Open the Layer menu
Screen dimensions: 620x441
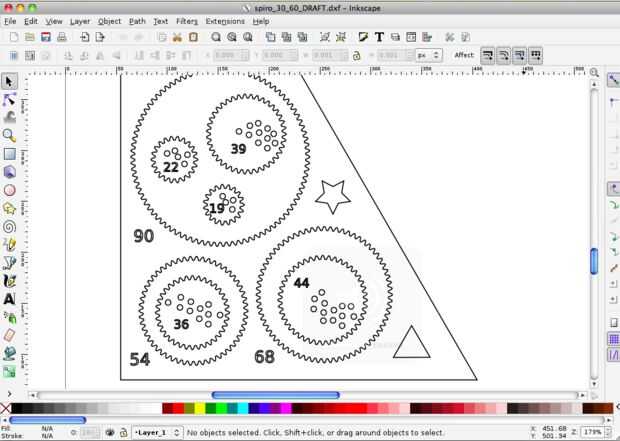[x=80, y=21]
